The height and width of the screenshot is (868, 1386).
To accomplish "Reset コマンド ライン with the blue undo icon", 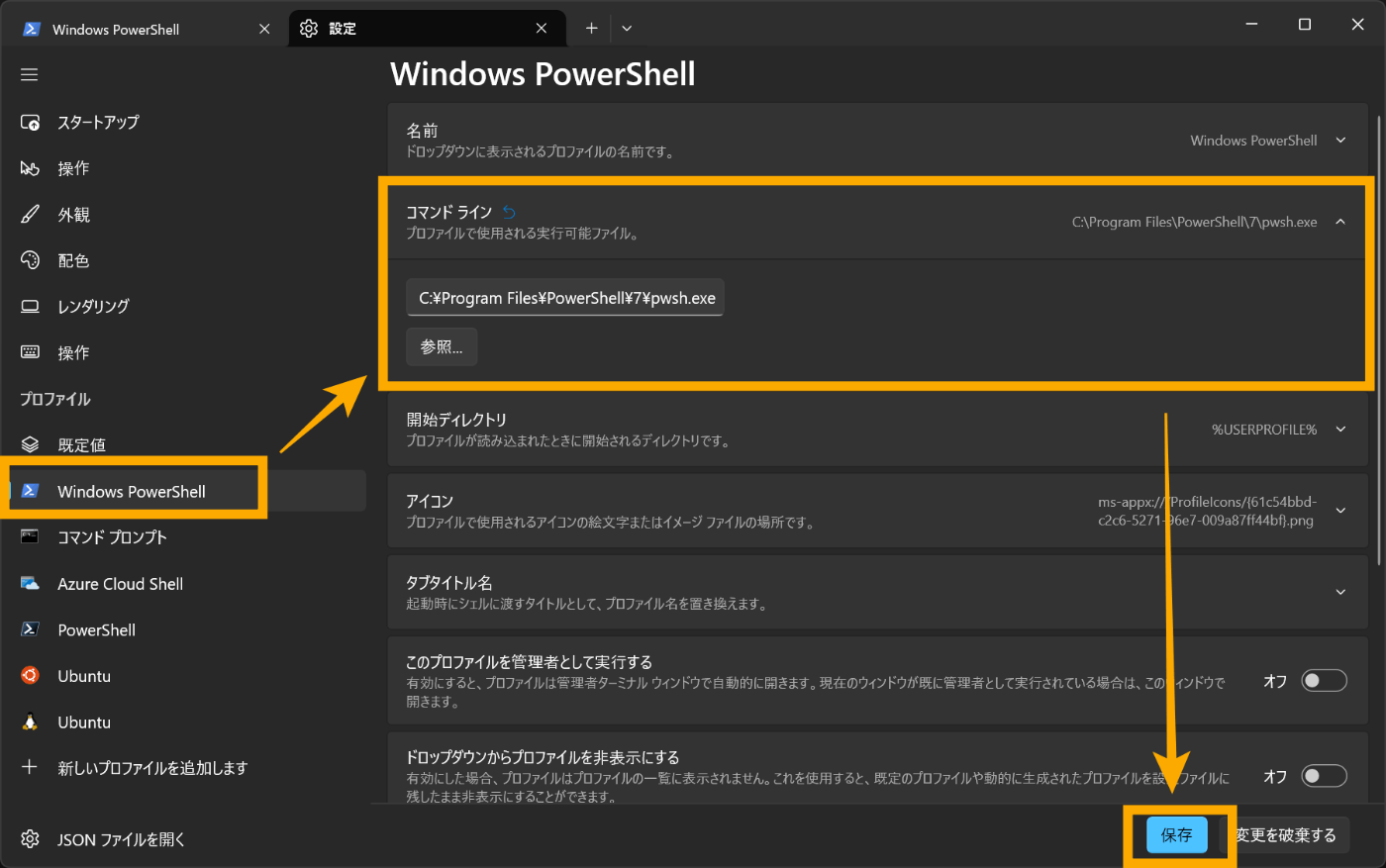I will click(x=509, y=212).
